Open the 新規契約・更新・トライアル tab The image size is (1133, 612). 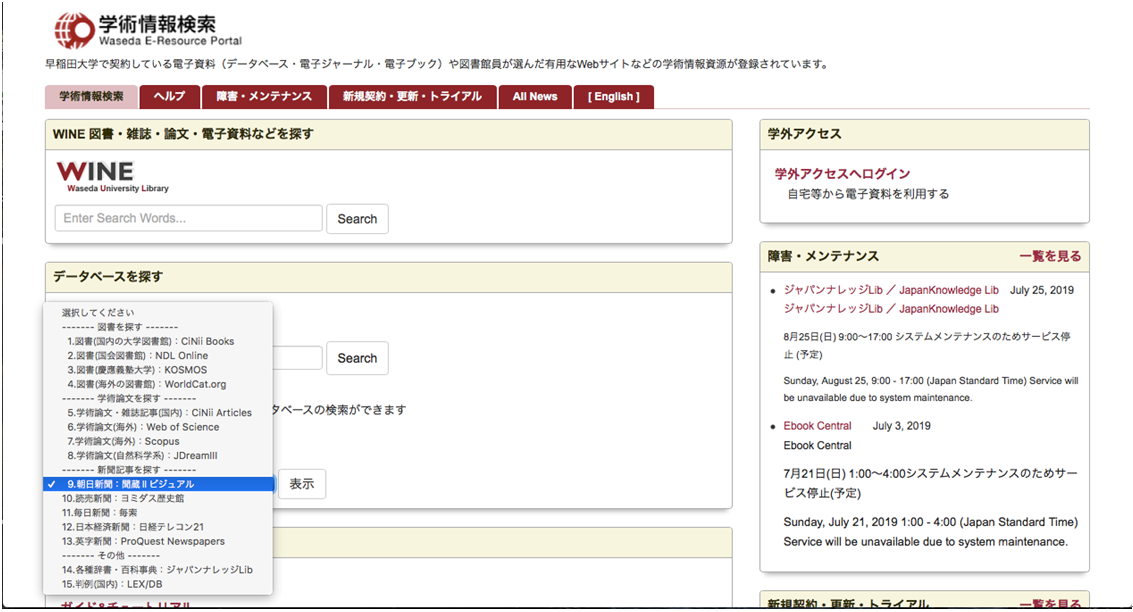pyautogui.click(x=413, y=97)
